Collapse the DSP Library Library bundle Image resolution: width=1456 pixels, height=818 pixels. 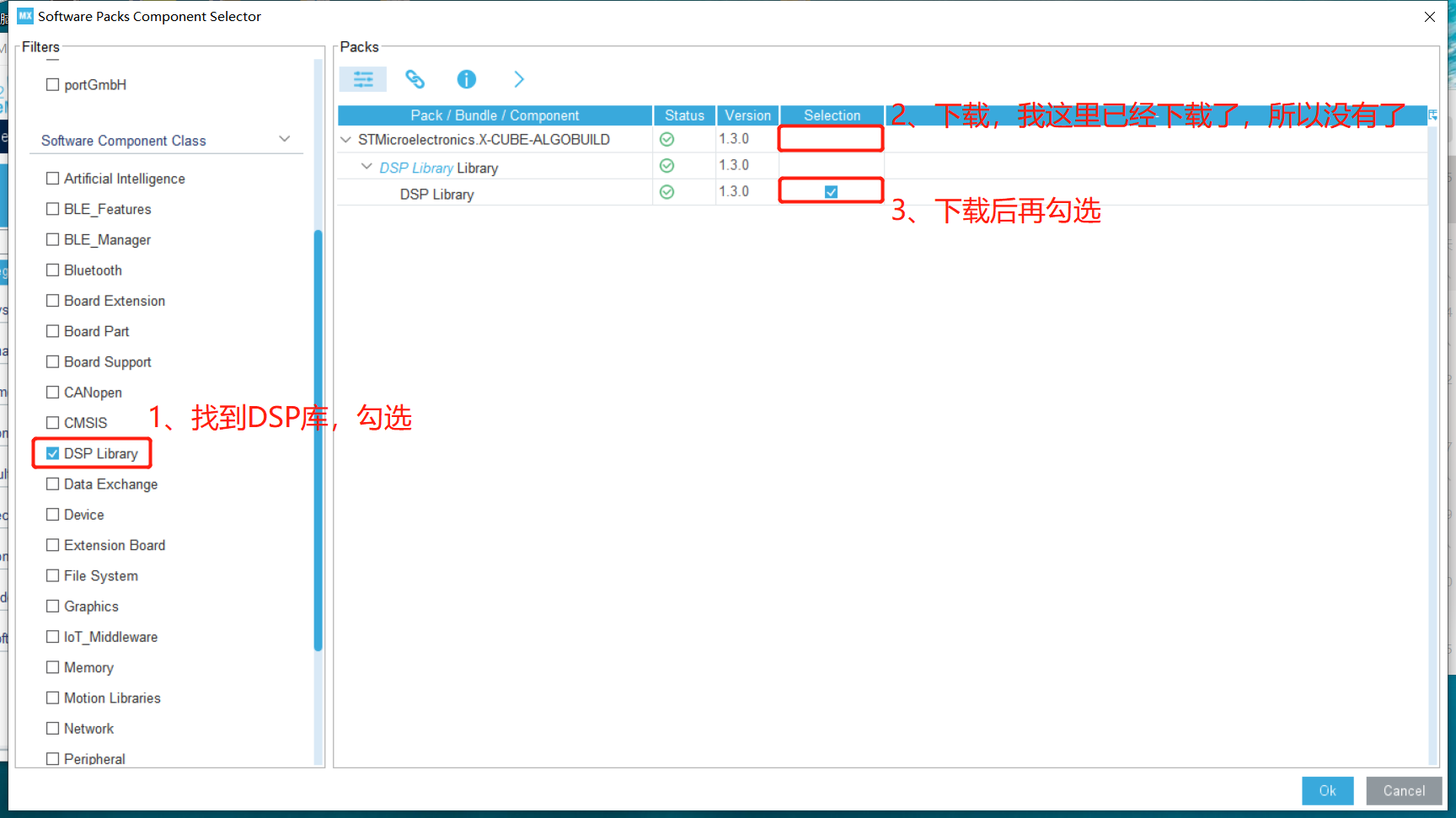point(367,166)
